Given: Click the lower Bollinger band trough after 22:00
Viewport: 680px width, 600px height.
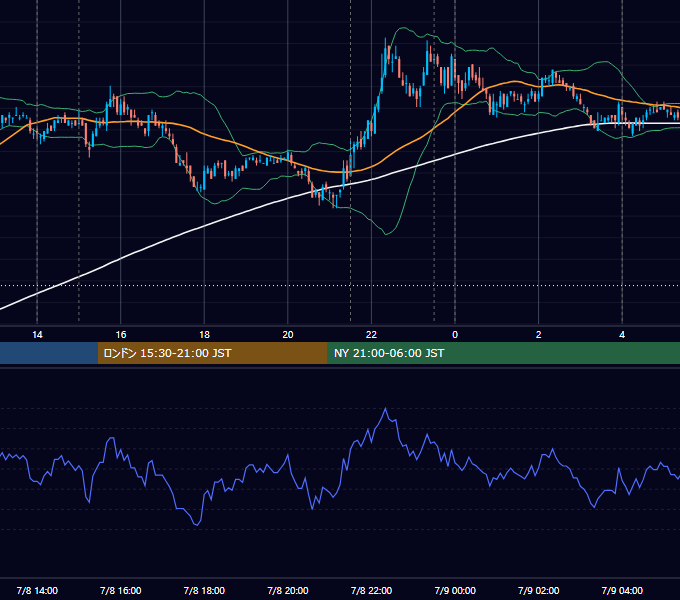Looking at the screenshot, I should coord(386,234).
